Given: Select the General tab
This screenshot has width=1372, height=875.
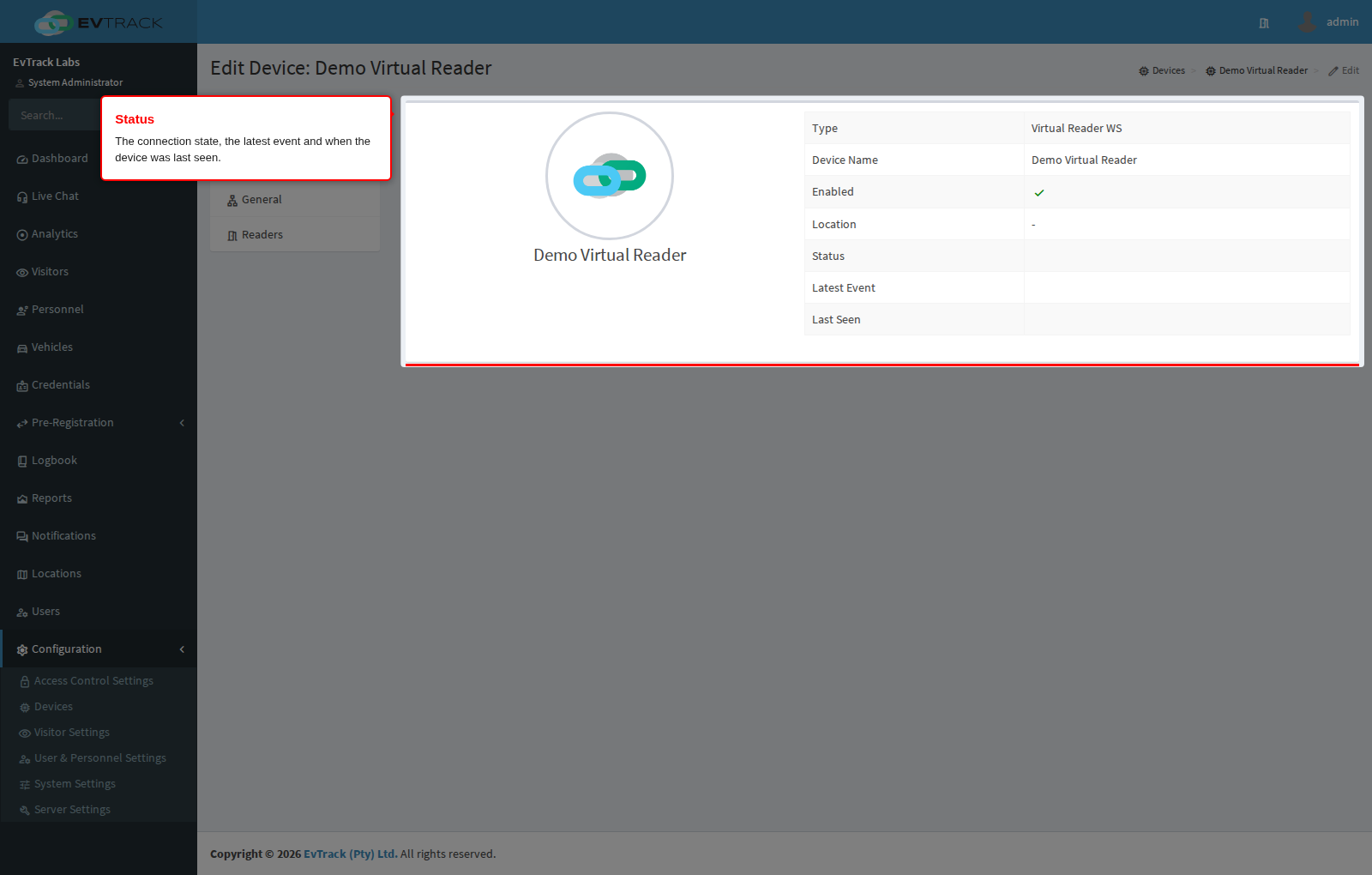Looking at the screenshot, I should [x=295, y=200].
